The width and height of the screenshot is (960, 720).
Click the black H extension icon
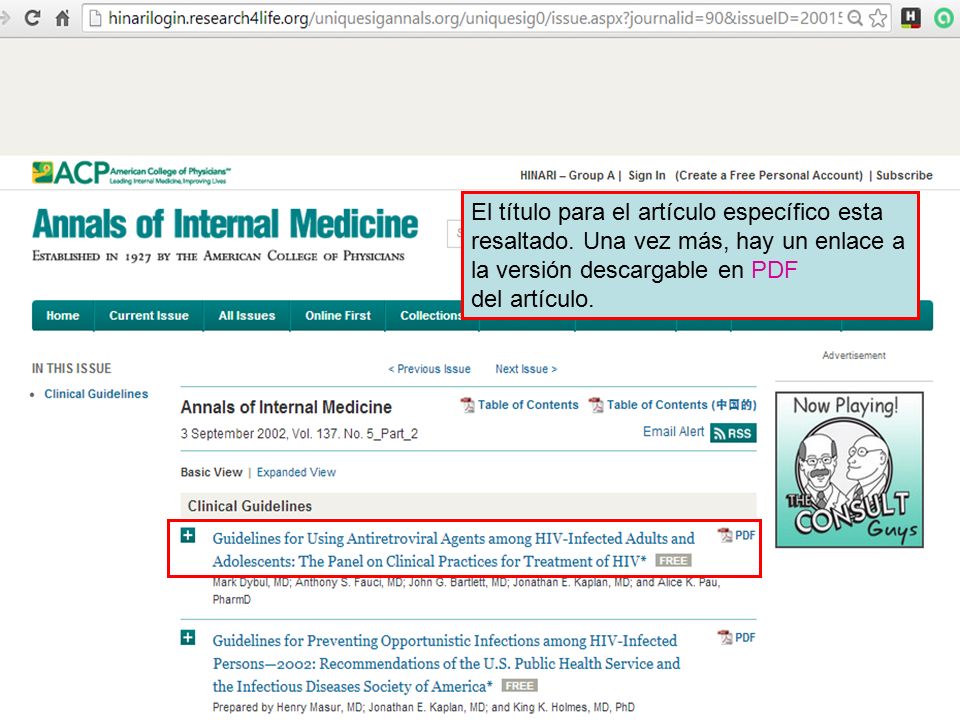pyautogui.click(x=910, y=18)
